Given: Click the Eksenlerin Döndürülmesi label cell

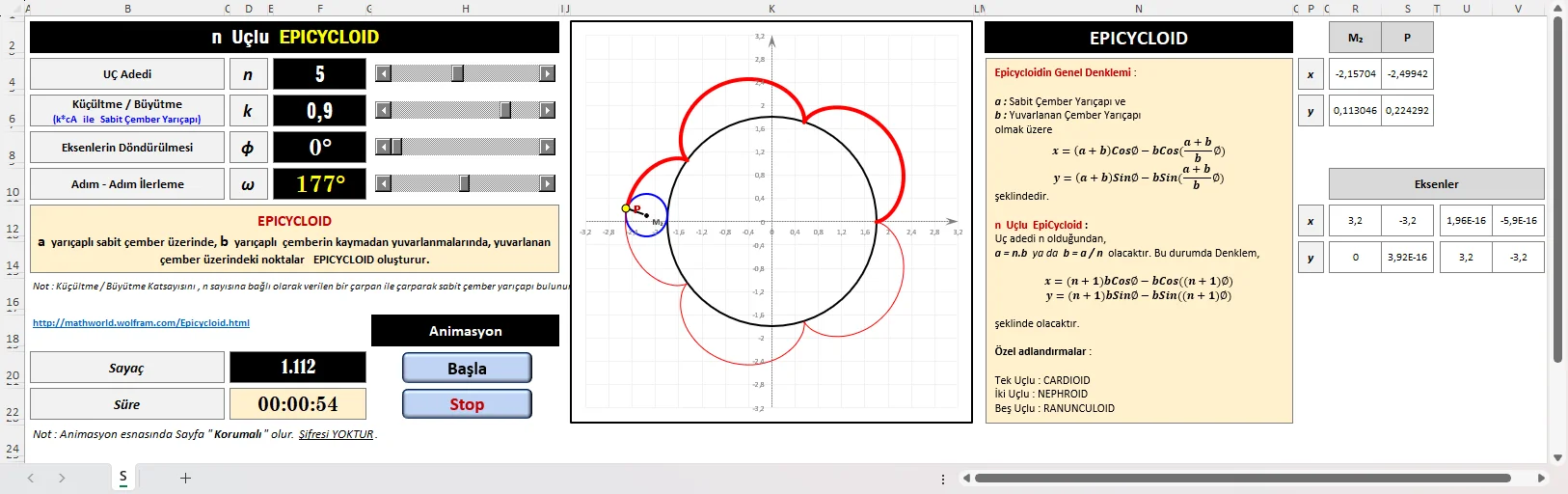Looking at the screenshot, I should point(127,148).
